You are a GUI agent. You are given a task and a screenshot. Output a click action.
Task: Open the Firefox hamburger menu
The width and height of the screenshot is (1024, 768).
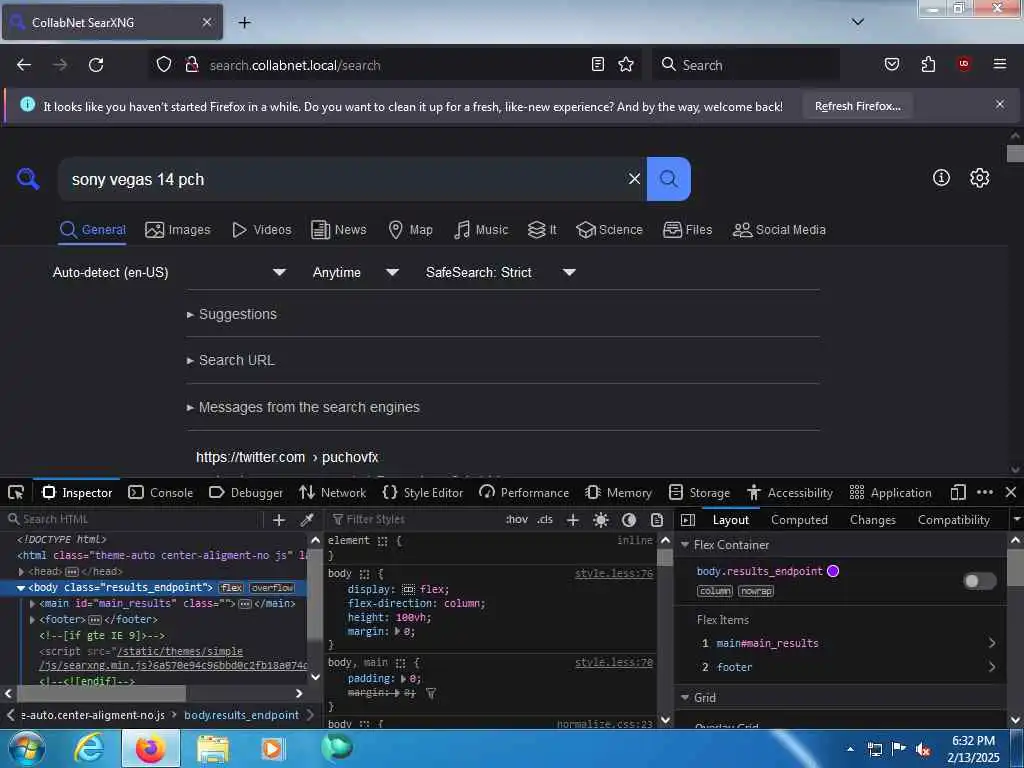(x=1000, y=65)
